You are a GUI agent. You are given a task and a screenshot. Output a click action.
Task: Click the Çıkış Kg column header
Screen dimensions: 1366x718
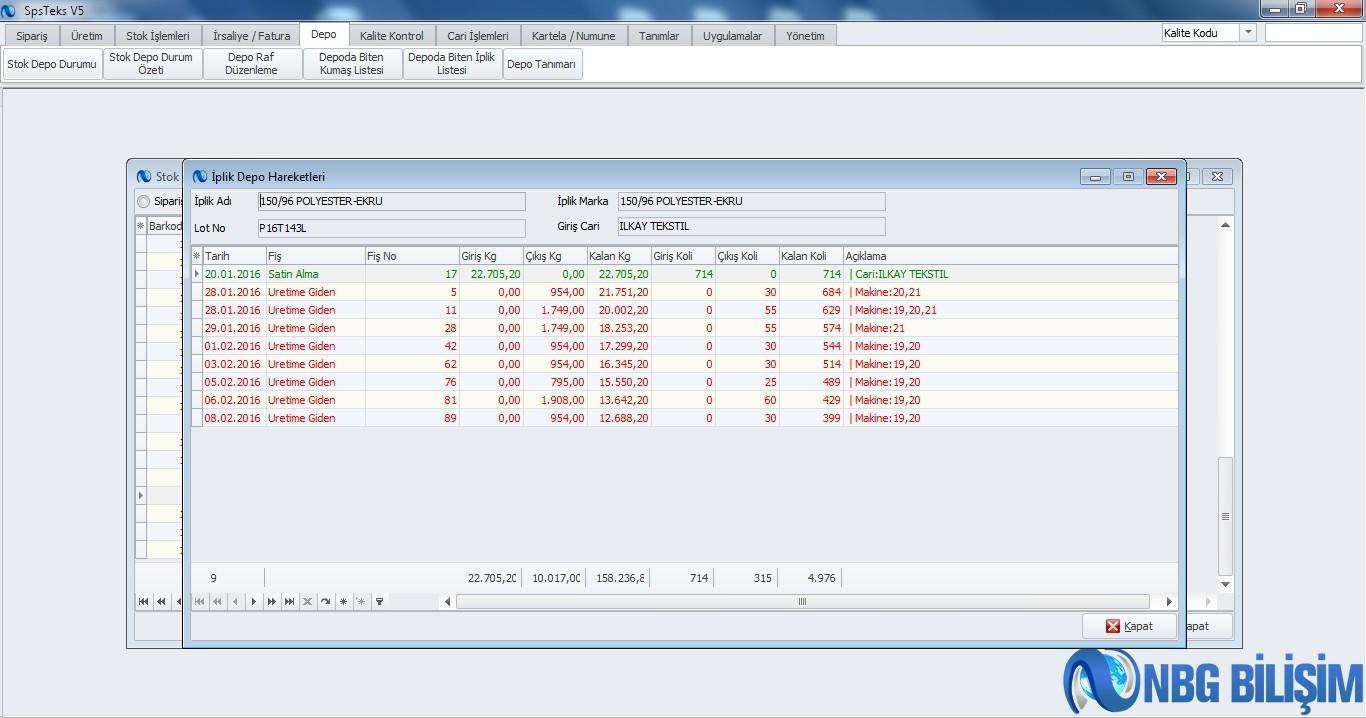point(554,256)
